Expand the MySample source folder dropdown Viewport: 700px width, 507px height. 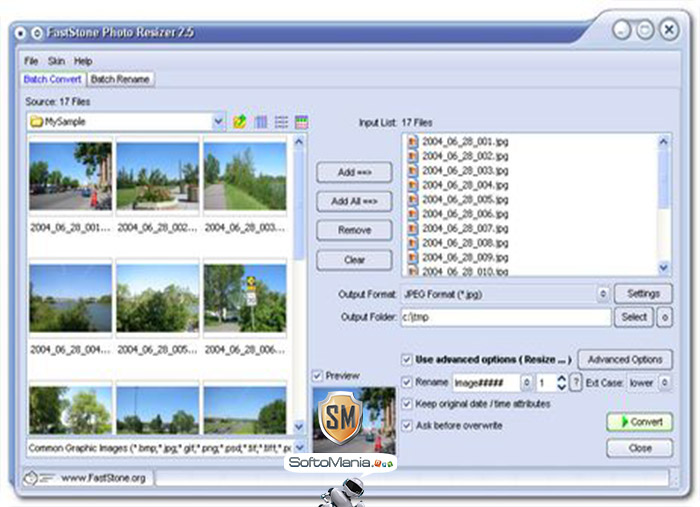pos(218,121)
